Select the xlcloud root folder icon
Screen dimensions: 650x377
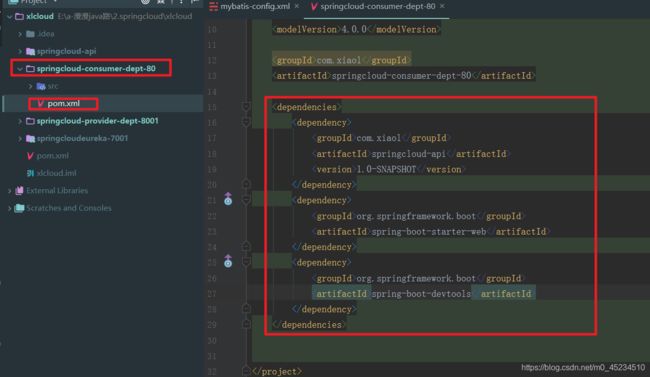click(19, 17)
